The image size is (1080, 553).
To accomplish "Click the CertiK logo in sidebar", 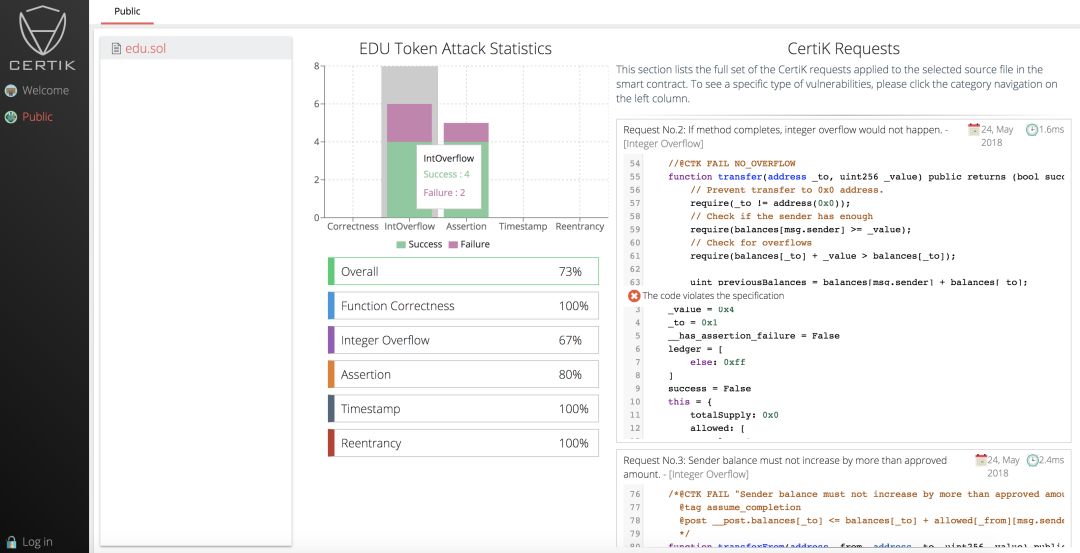I will [x=43, y=38].
